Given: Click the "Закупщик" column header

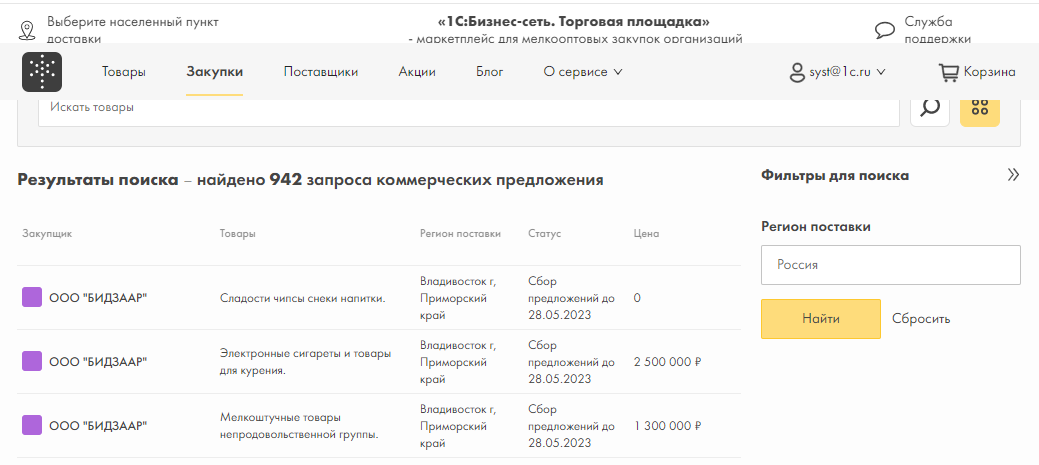Looking at the screenshot, I should click(x=47, y=233).
